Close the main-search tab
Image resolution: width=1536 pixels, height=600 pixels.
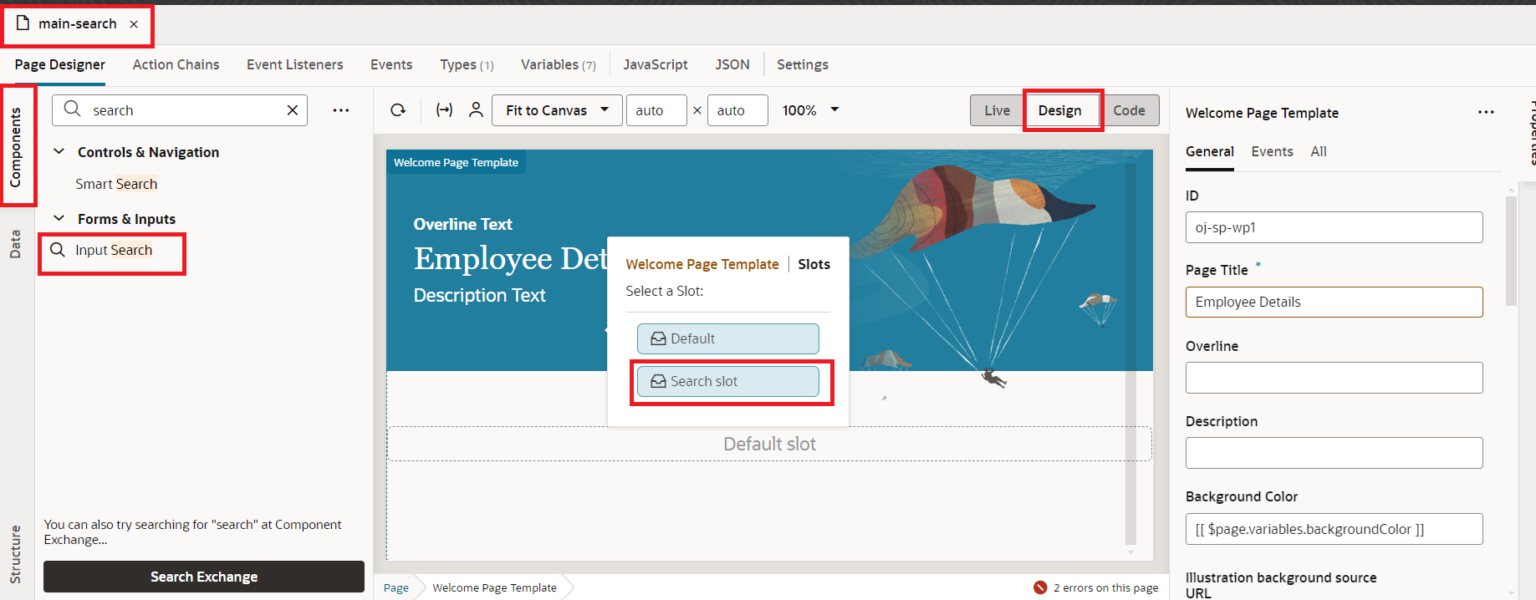[x=134, y=24]
